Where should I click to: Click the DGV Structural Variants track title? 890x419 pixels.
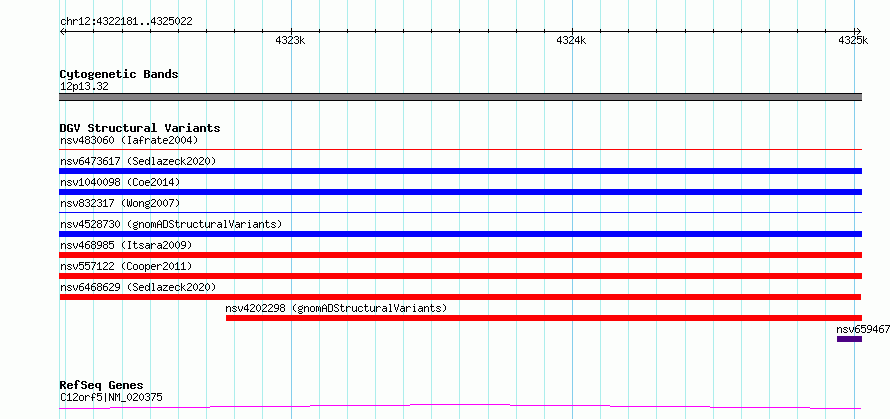tap(140, 128)
